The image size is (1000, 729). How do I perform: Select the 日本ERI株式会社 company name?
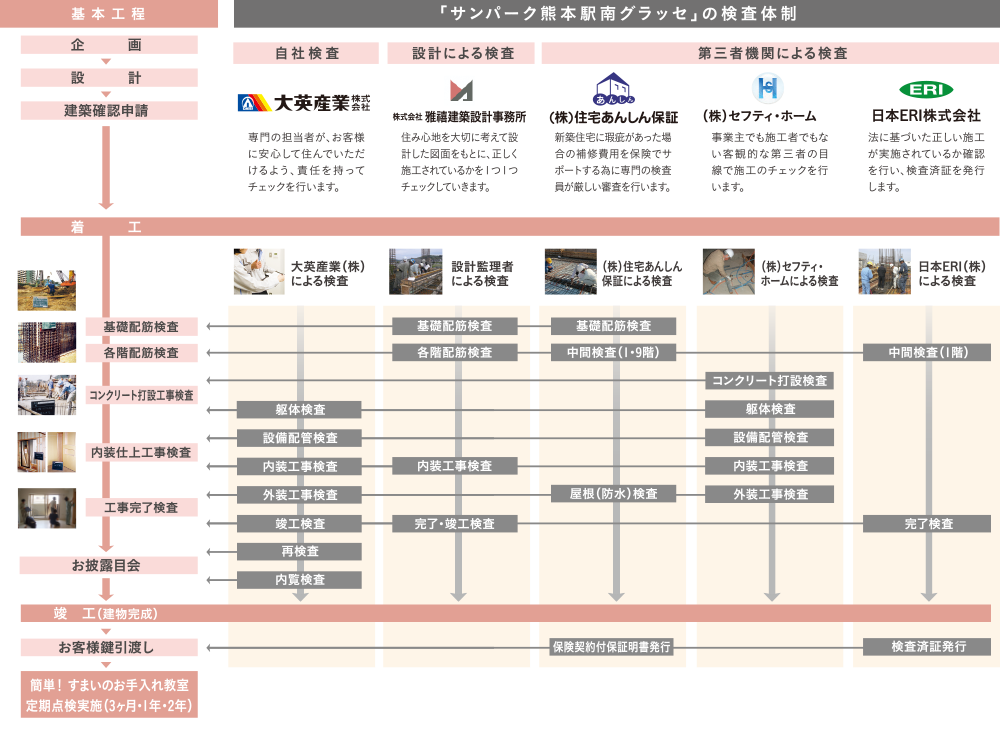[x=925, y=115]
